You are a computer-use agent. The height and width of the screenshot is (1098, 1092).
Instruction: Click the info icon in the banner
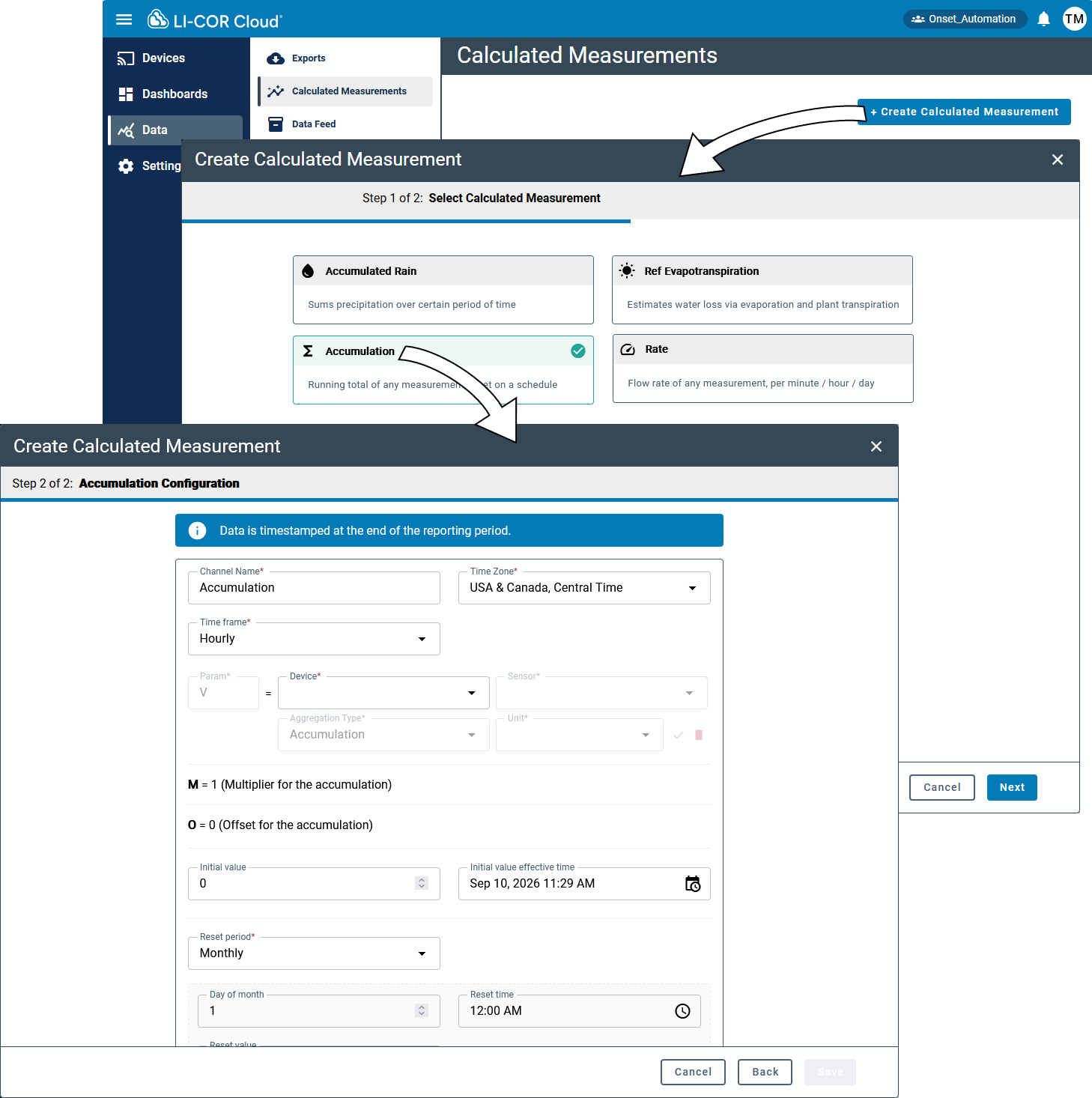tap(197, 530)
